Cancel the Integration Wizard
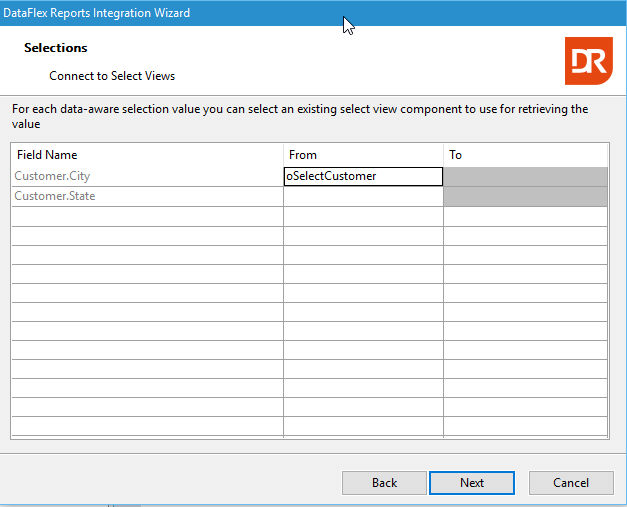627x507 pixels. click(x=571, y=483)
